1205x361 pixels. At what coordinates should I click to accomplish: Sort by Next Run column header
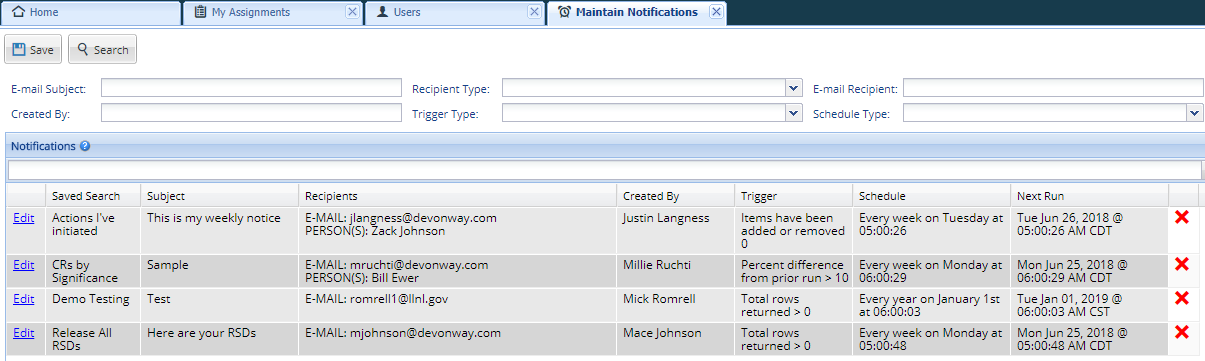(1089, 196)
